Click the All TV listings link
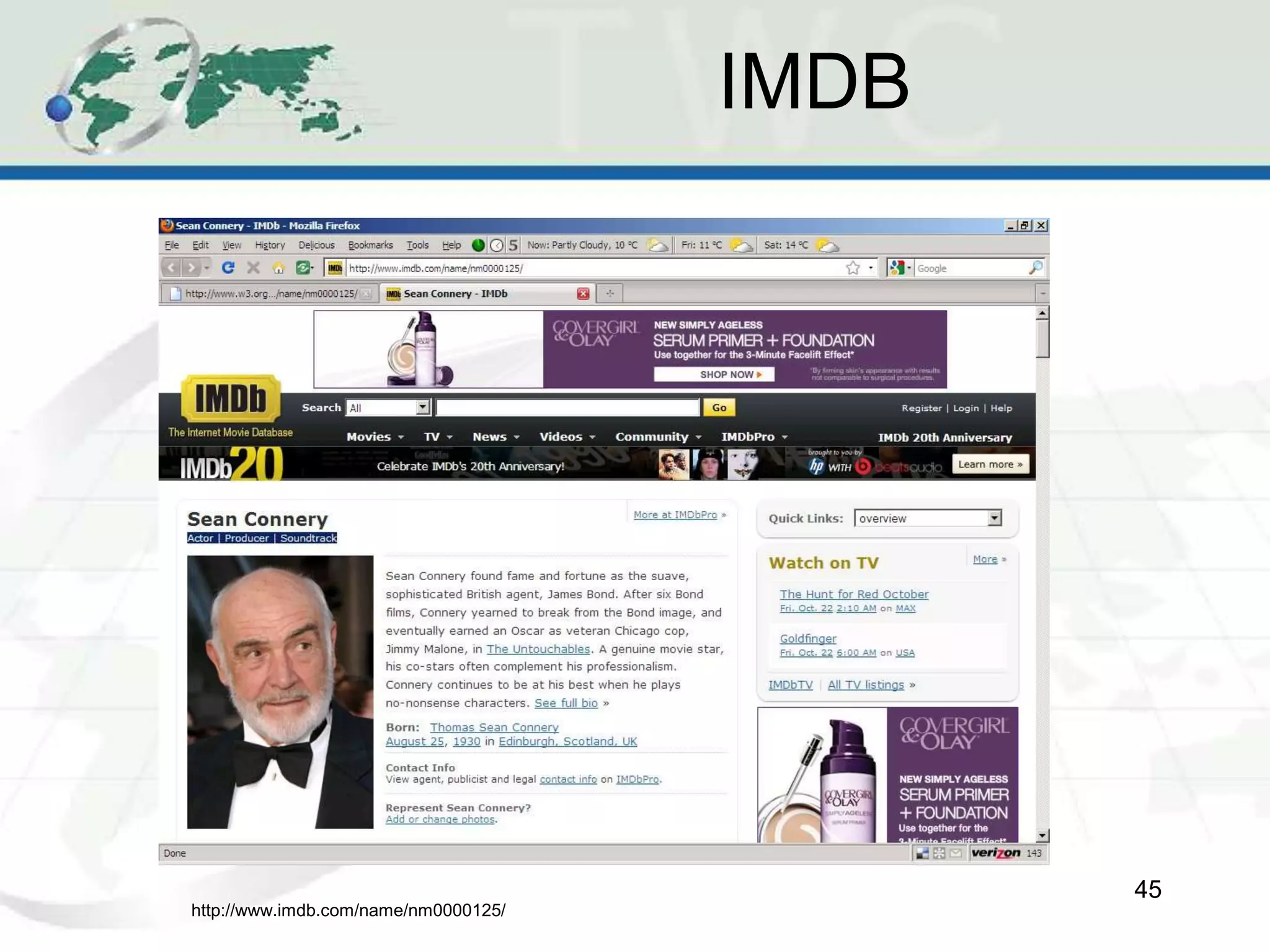The height and width of the screenshot is (952, 1270). click(866, 684)
